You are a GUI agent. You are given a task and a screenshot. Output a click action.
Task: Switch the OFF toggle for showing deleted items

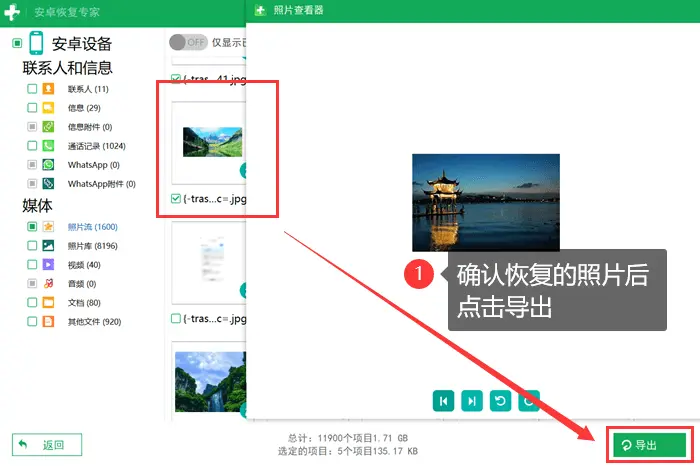(x=188, y=42)
